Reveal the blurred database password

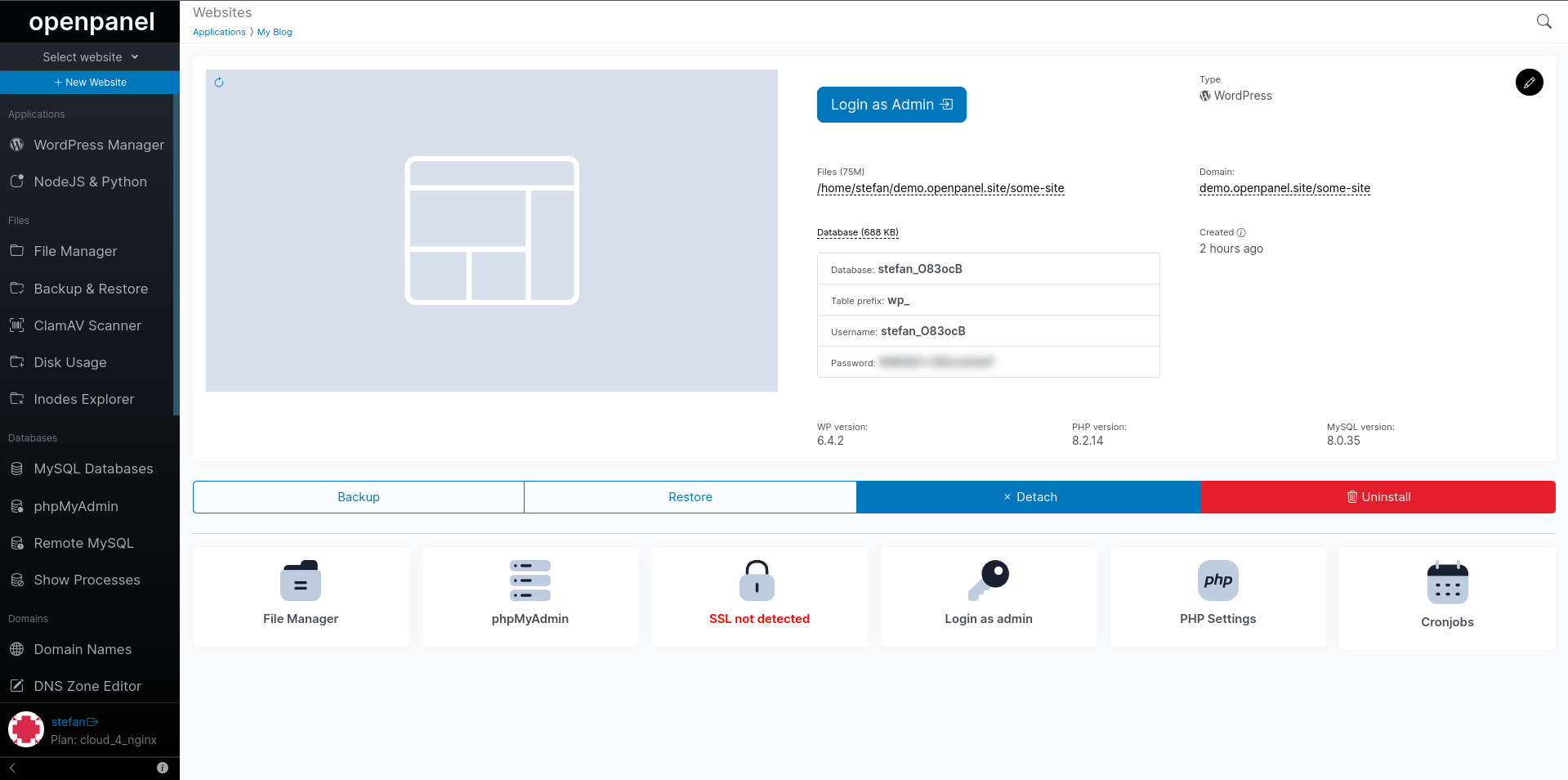936,362
